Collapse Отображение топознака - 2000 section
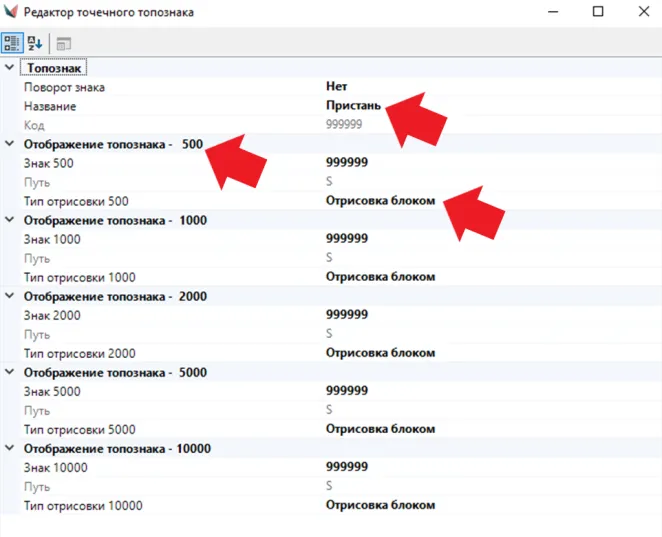This screenshot has height=537, width=662. point(10,296)
